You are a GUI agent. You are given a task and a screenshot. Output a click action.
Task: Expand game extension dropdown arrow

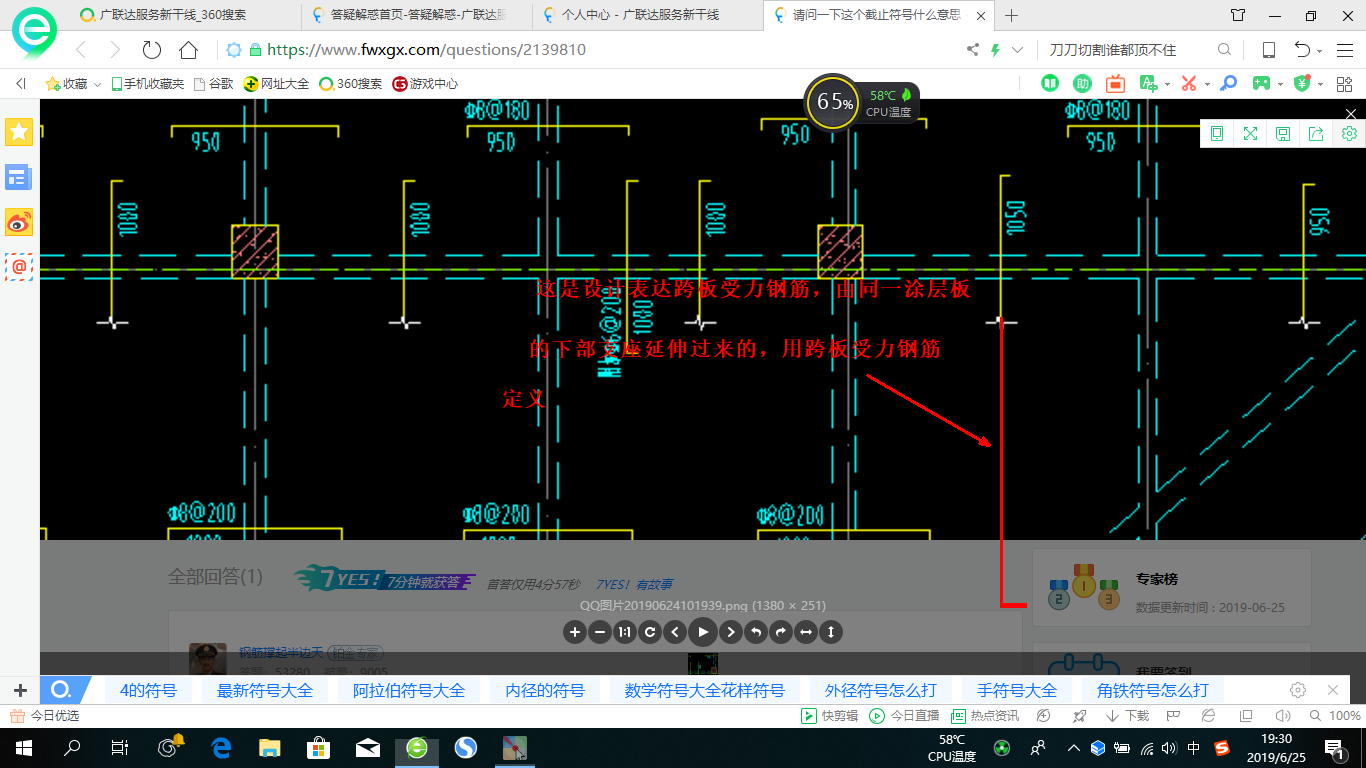tap(1281, 85)
